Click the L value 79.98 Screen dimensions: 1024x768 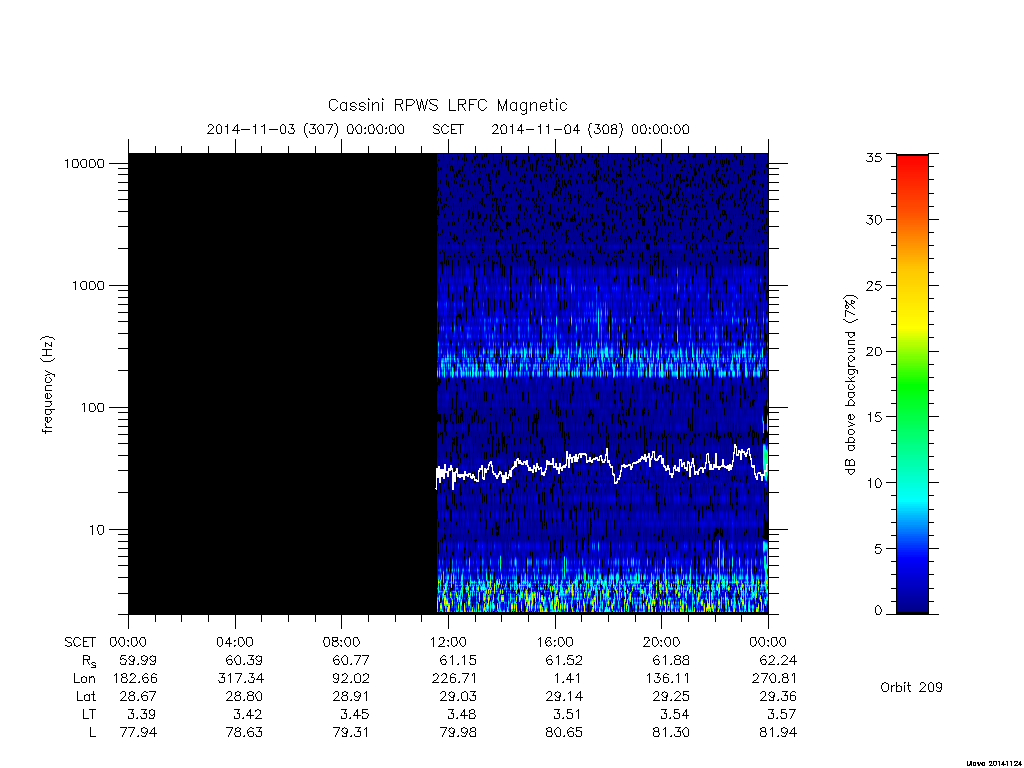coord(458,733)
